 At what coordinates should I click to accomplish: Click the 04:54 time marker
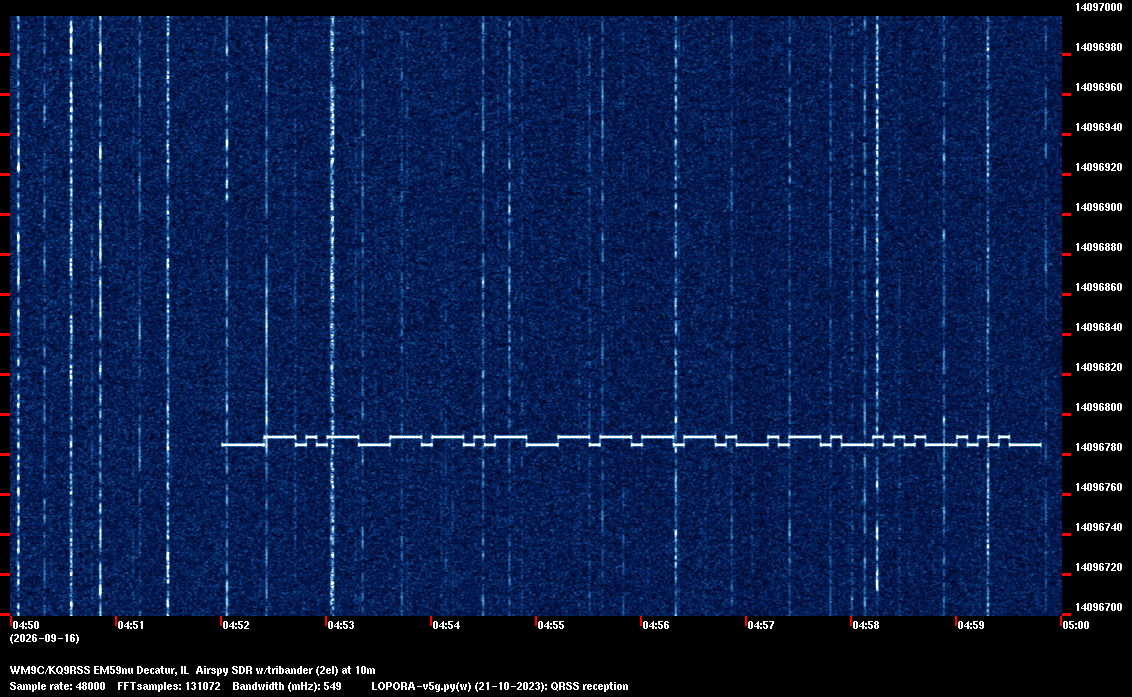(445, 625)
